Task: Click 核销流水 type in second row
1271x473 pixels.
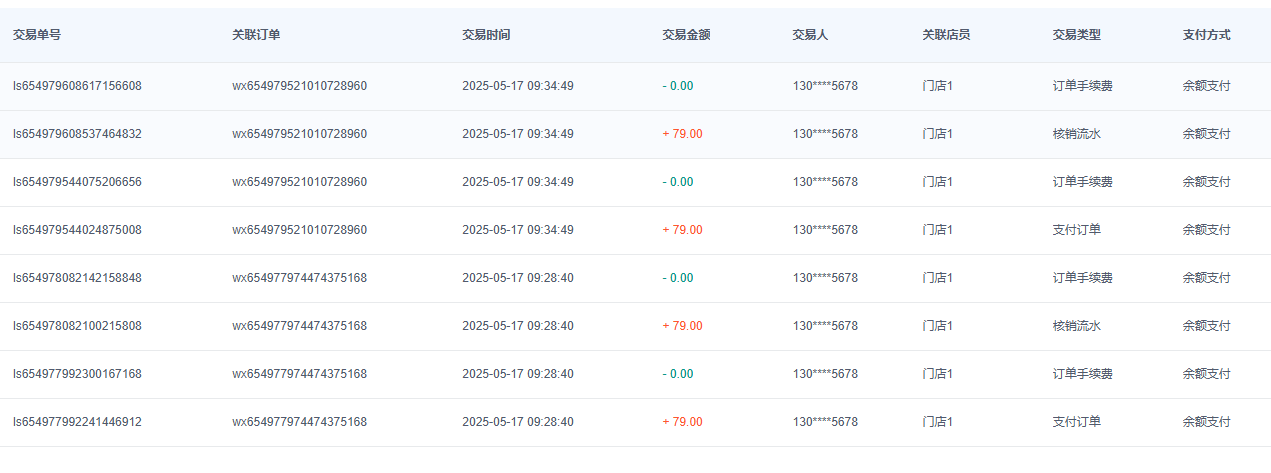Action: coord(1076,134)
